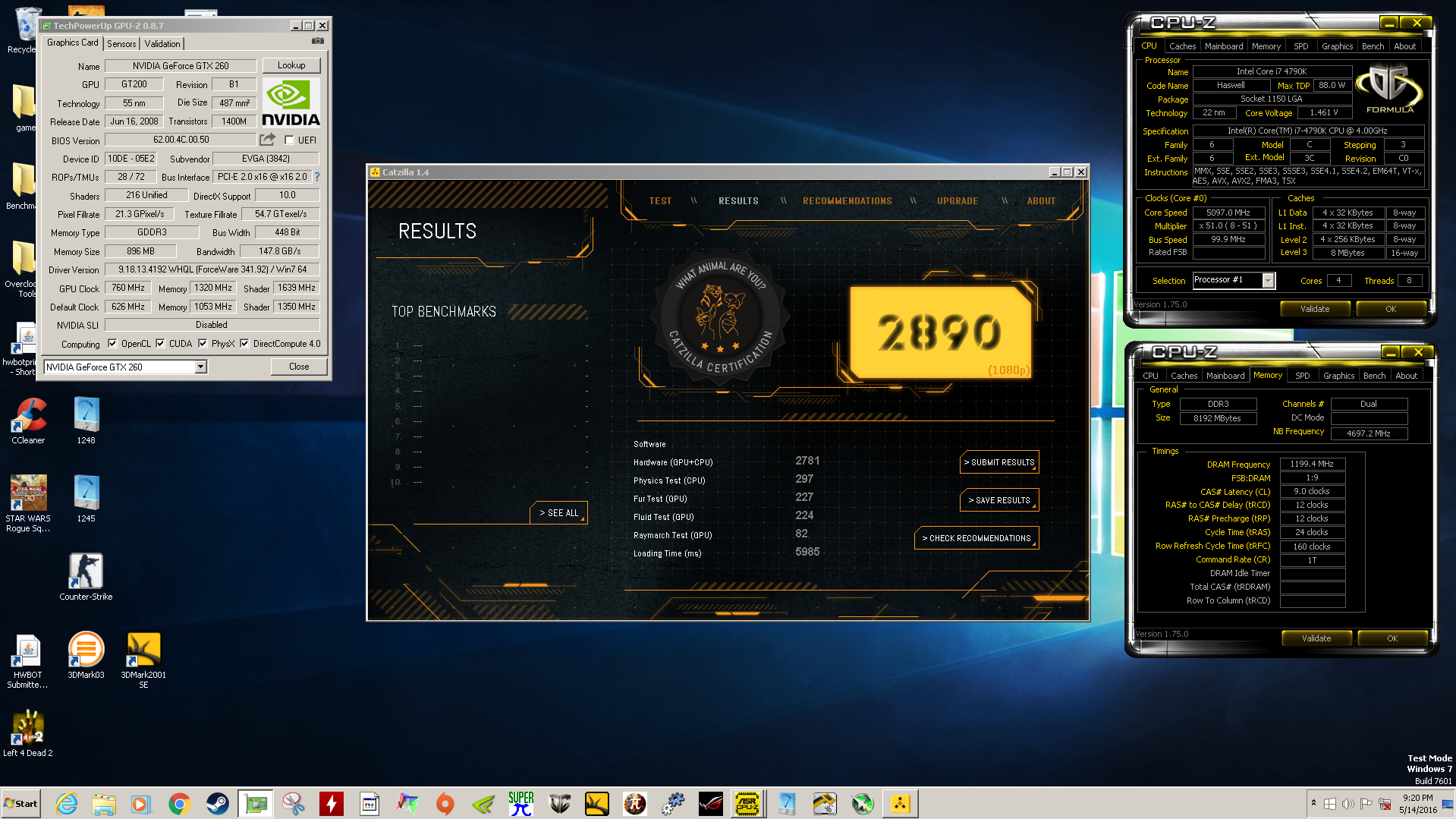Open the GPU selection dropdown in GPU-Z
1456x819 pixels.
click(200, 367)
